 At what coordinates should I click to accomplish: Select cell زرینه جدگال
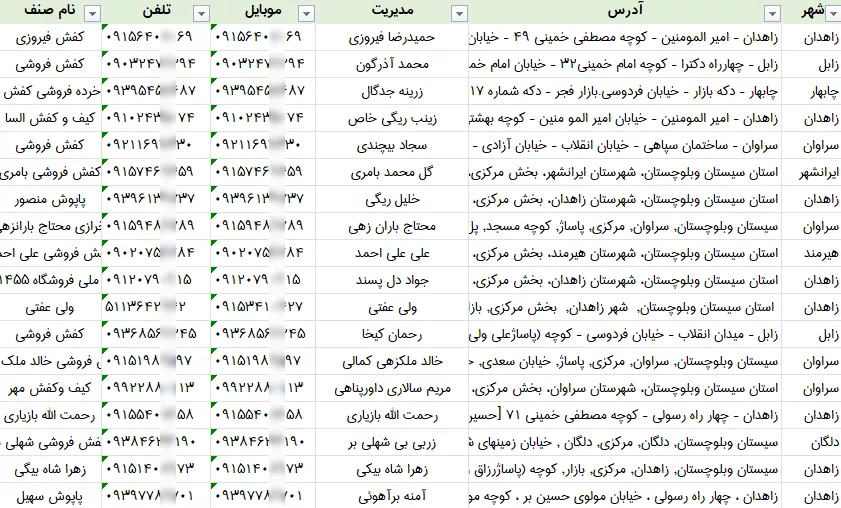(392, 91)
